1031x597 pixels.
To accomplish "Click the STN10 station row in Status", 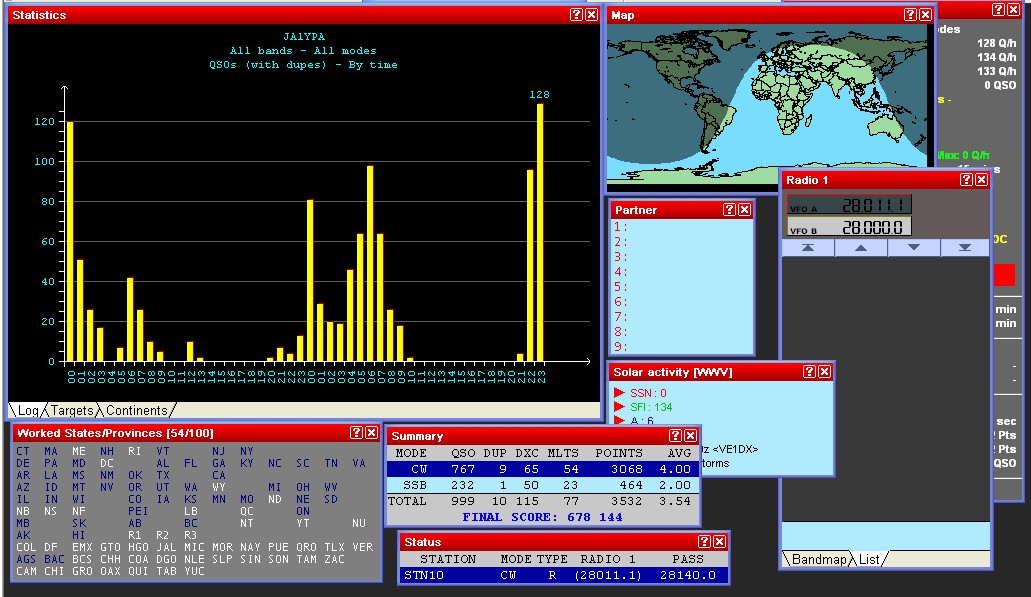I will tap(563, 575).
